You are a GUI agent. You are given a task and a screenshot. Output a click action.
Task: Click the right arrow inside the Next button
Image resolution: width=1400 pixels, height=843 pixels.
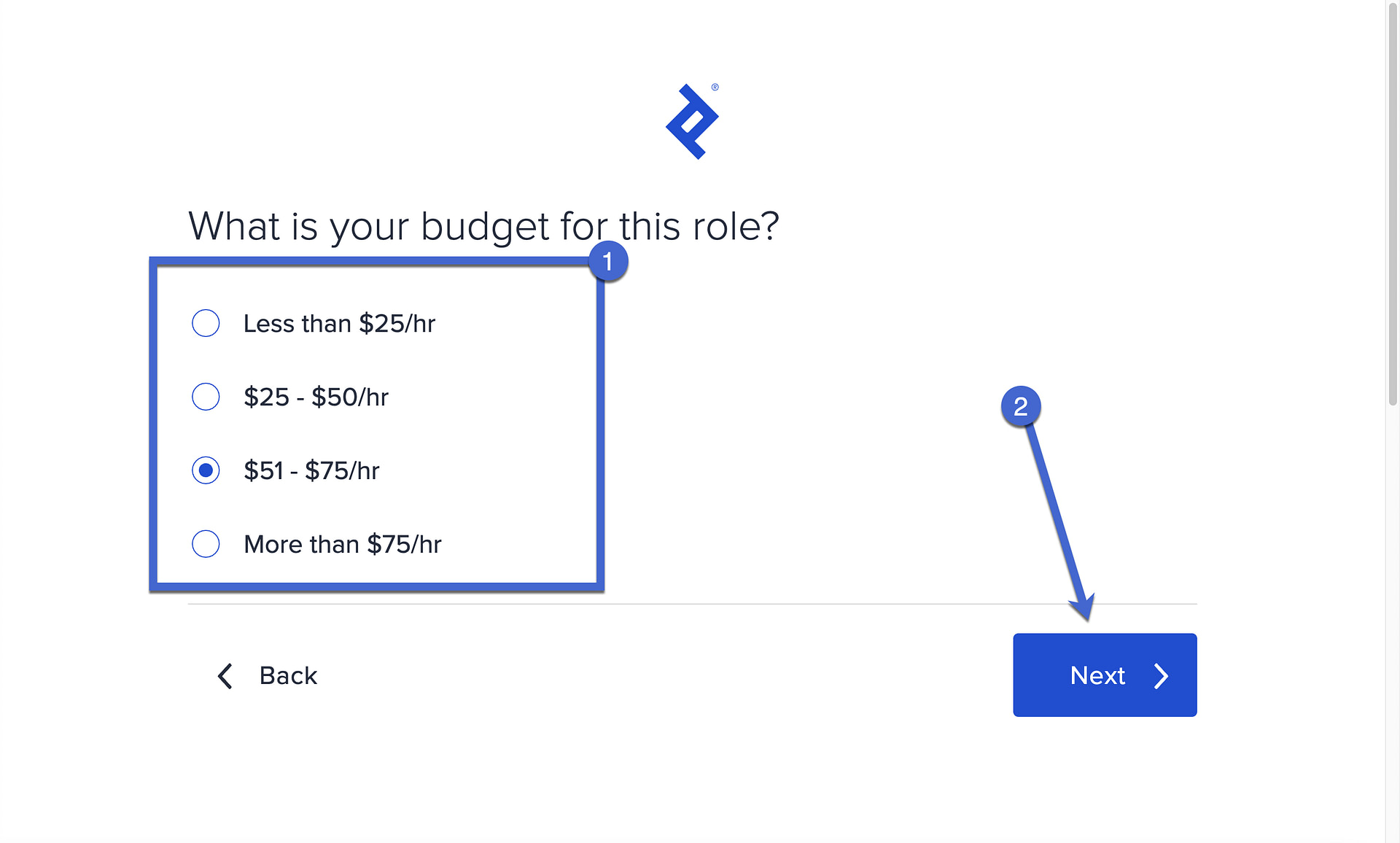1162,675
